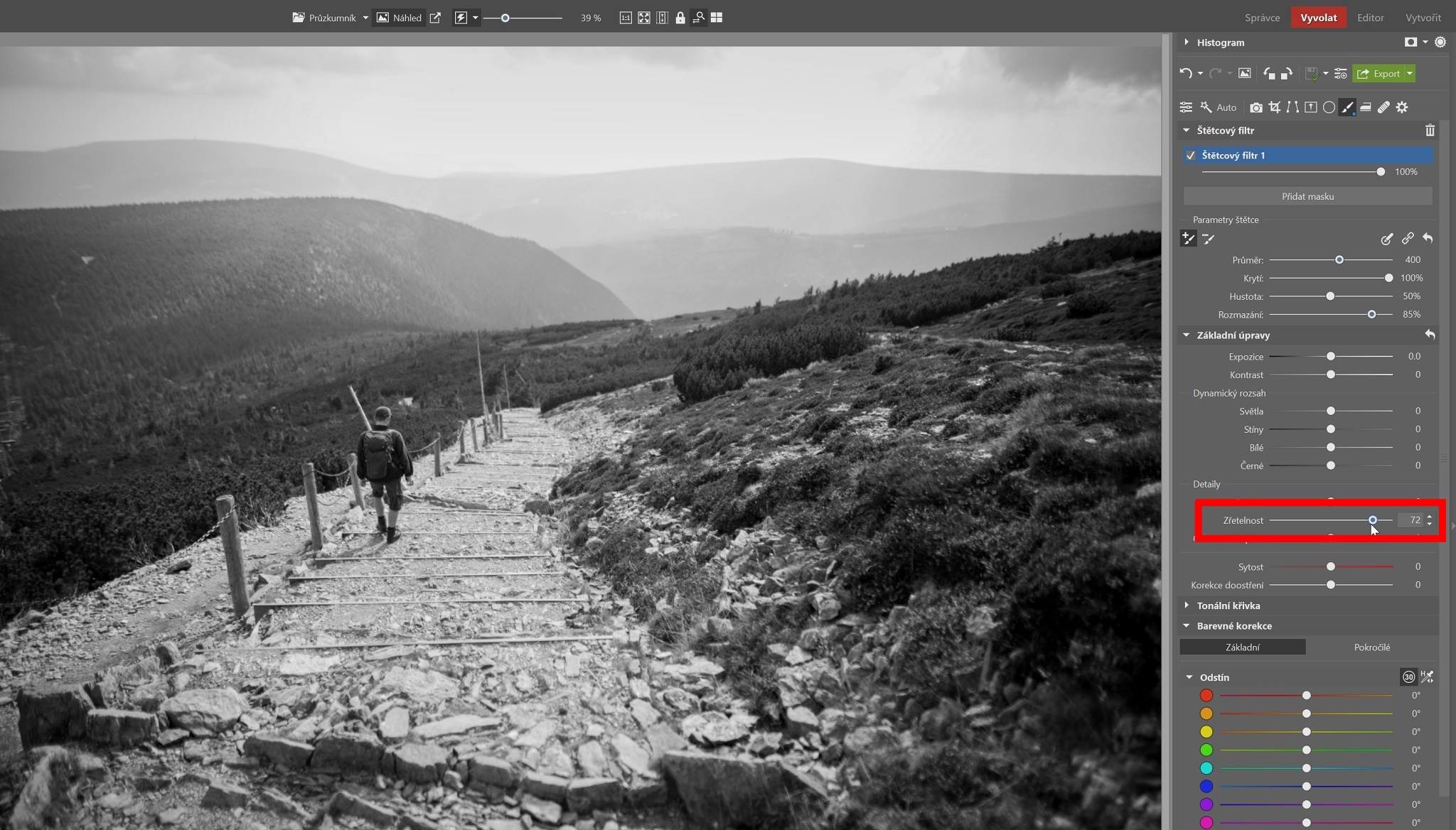Reset Základní úpravy adjustments
Image resolution: width=1456 pixels, height=830 pixels.
pos(1430,335)
